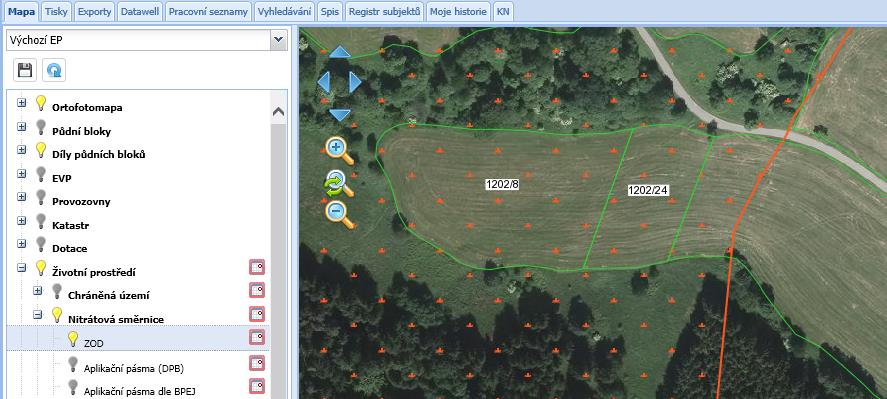Click the layer tree scrollbar up arrow

pyautogui.click(x=278, y=112)
